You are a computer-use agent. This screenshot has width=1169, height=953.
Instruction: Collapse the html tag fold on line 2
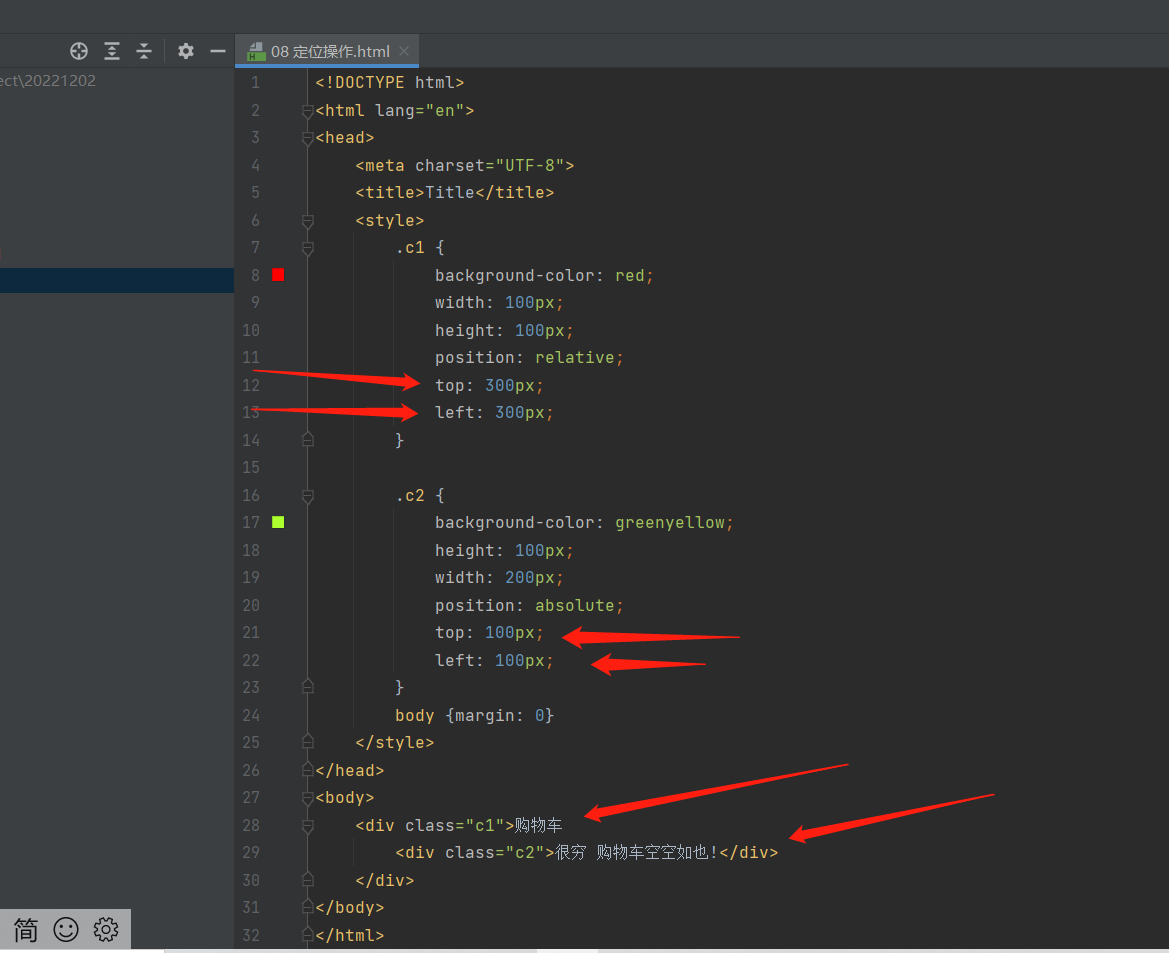pyautogui.click(x=307, y=111)
